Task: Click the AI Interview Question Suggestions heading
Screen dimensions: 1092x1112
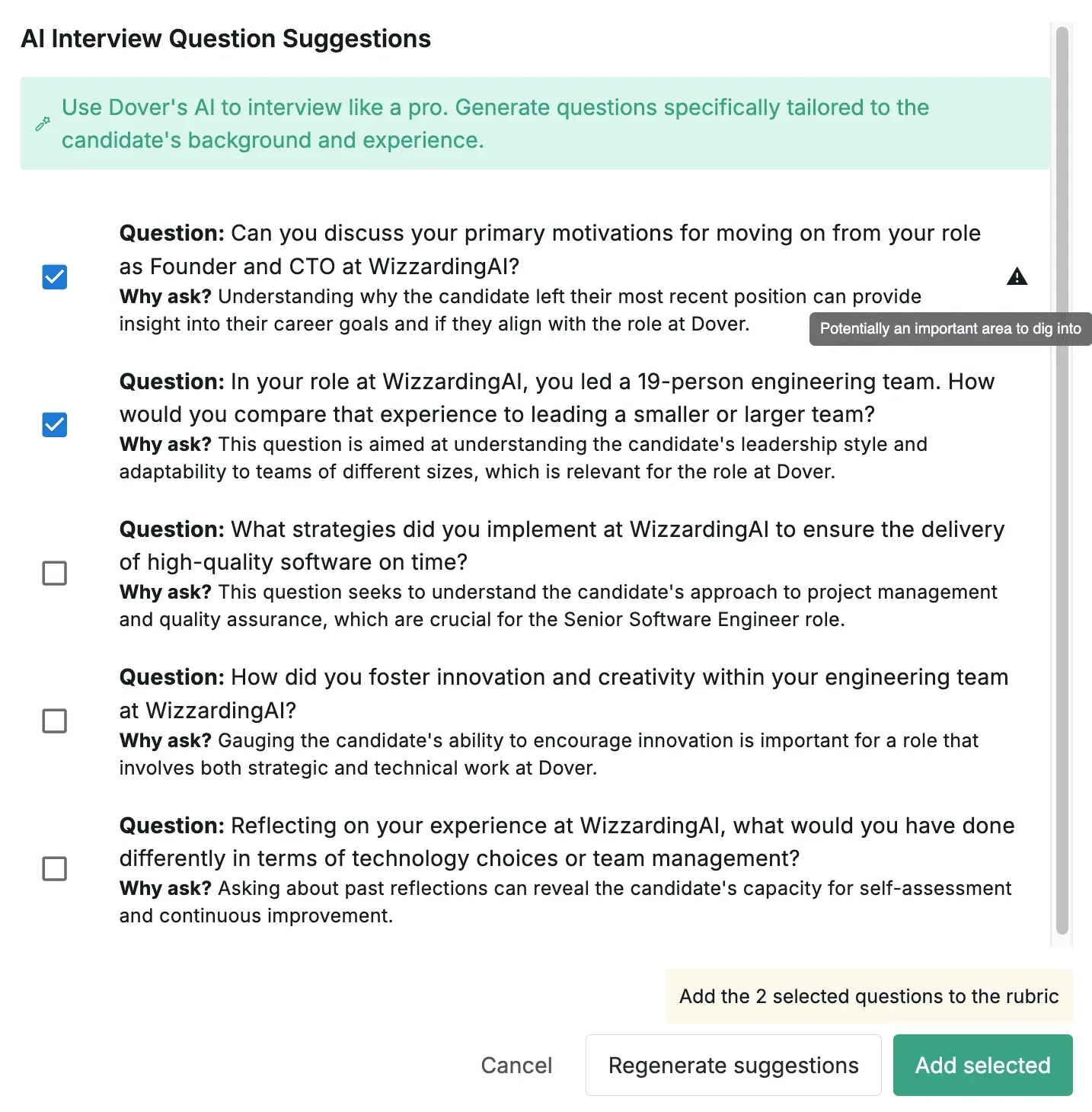Action: coord(226,39)
